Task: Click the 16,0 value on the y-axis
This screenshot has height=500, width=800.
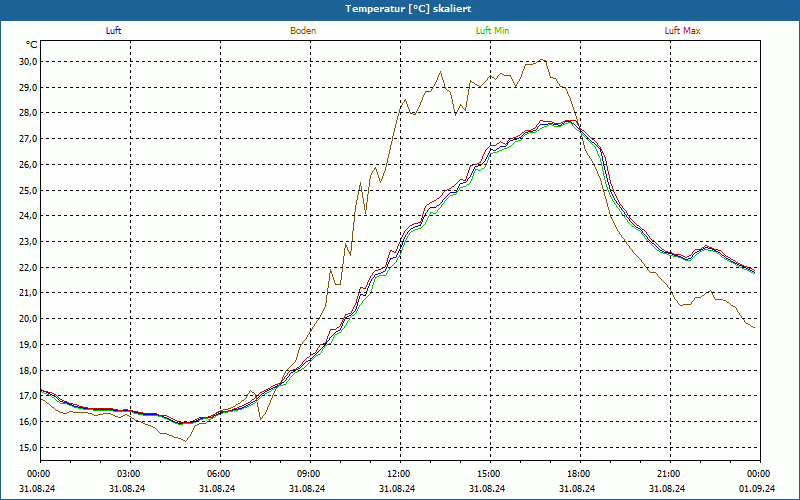Action: click(x=29, y=422)
